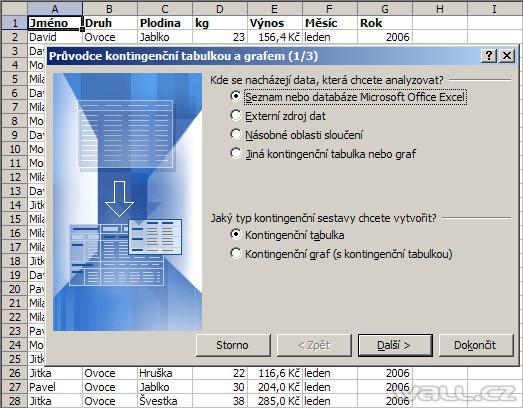Click header cell 'Výnos'
Image resolution: width=523 pixels, height=408 pixels.
275,23
